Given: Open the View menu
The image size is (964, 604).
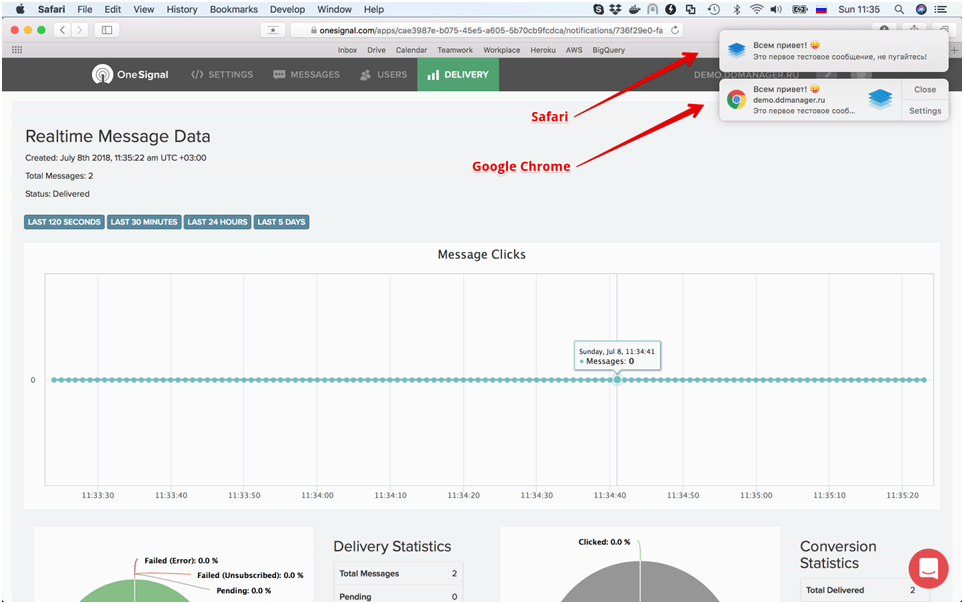Looking at the screenshot, I should pyautogui.click(x=144, y=9).
